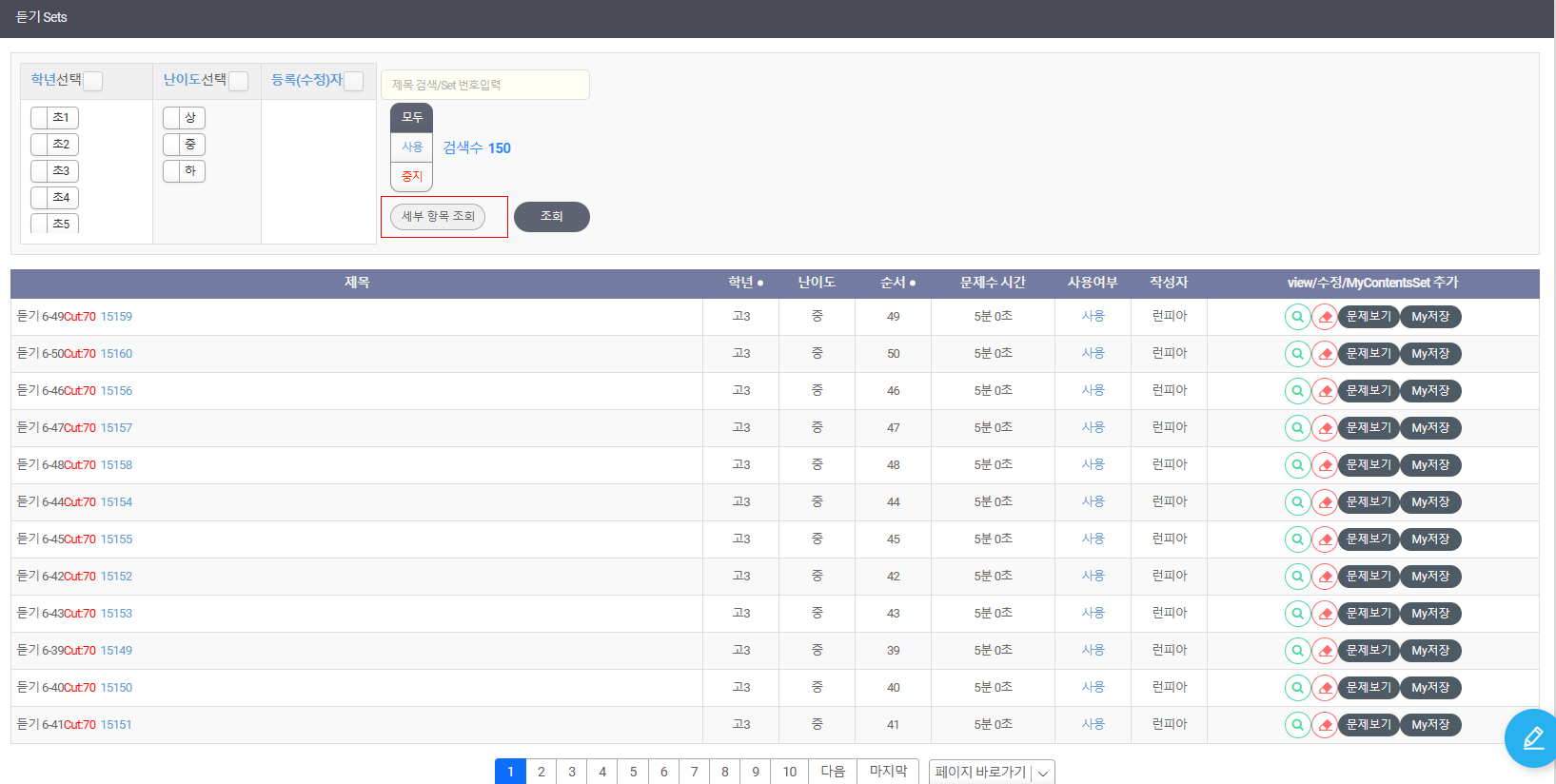Click 문제보기 button for 듣기 6-46
This screenshot has height=784, width=1556.
pyautogui.click(x=1368, y=391)
